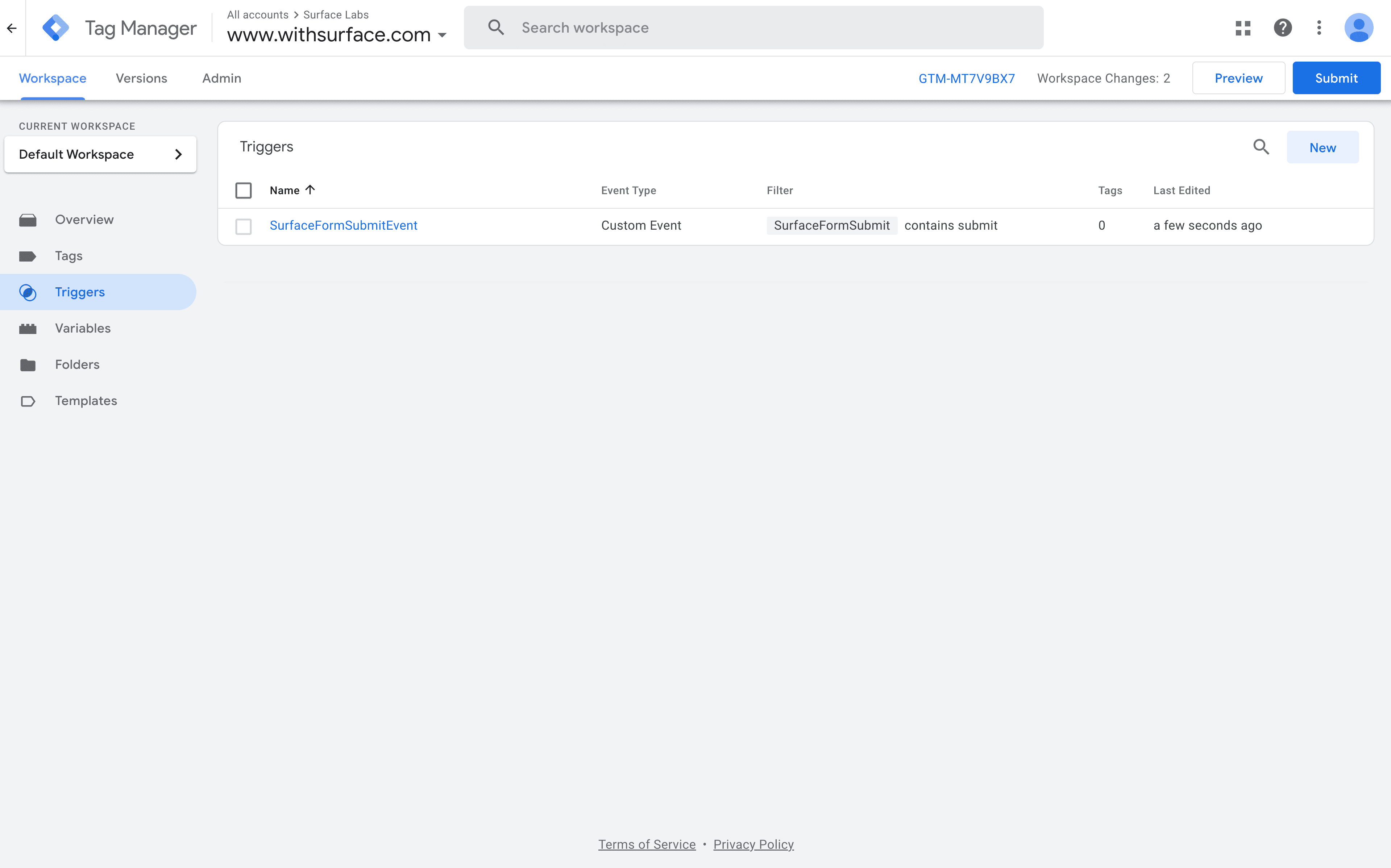Click the Overview sidebar icon

[28, 220]
